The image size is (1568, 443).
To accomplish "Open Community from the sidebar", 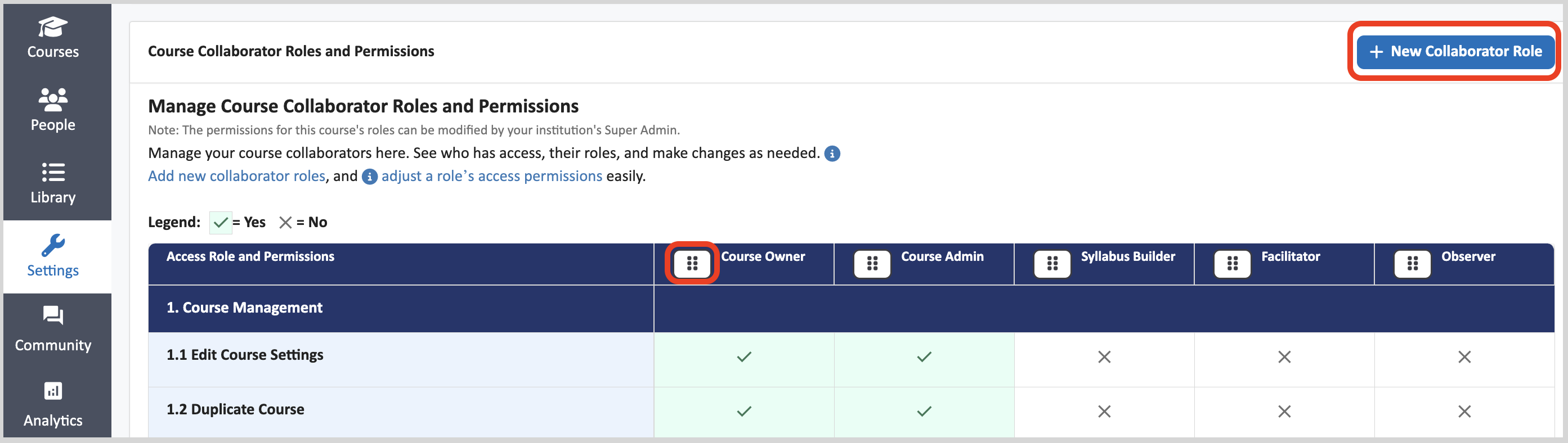I will pyautogui.click(x=53, y=330).
